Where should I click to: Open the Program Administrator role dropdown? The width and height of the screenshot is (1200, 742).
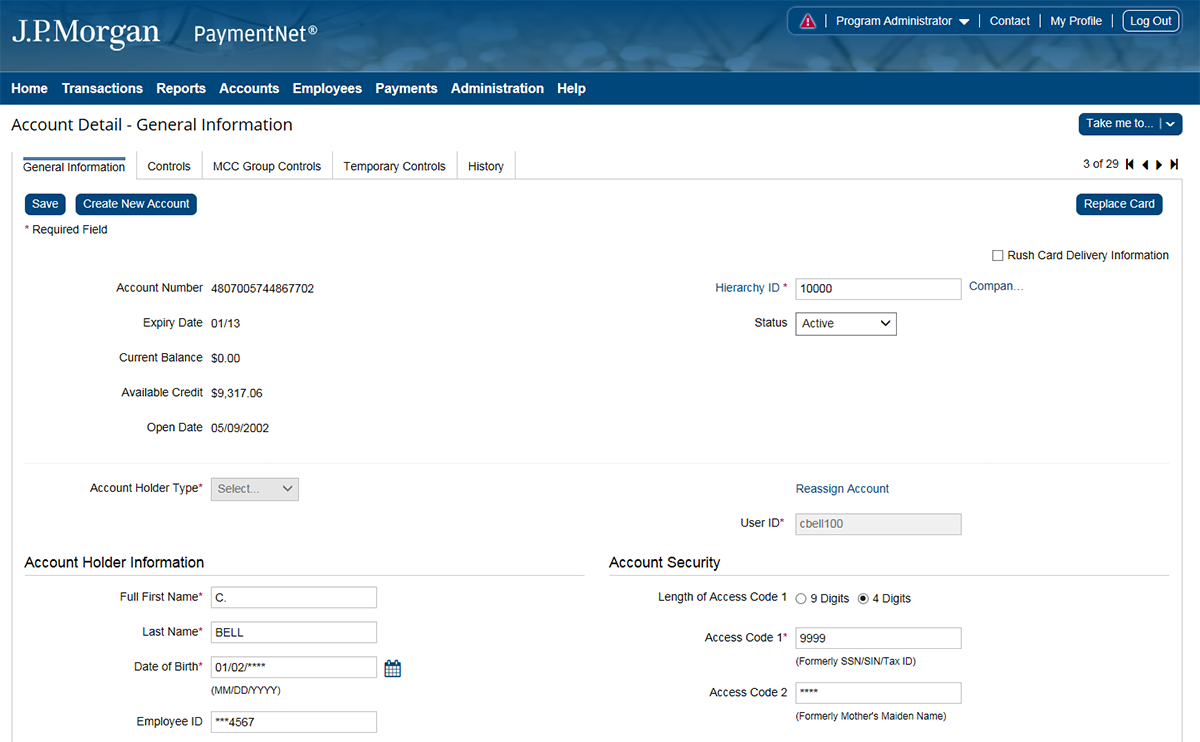pos(902,21)
